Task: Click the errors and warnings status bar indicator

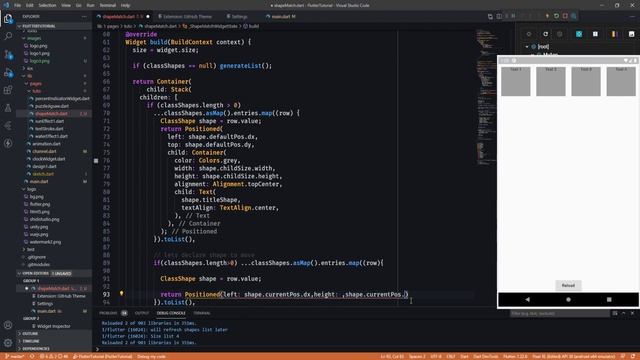Action: 54,356
